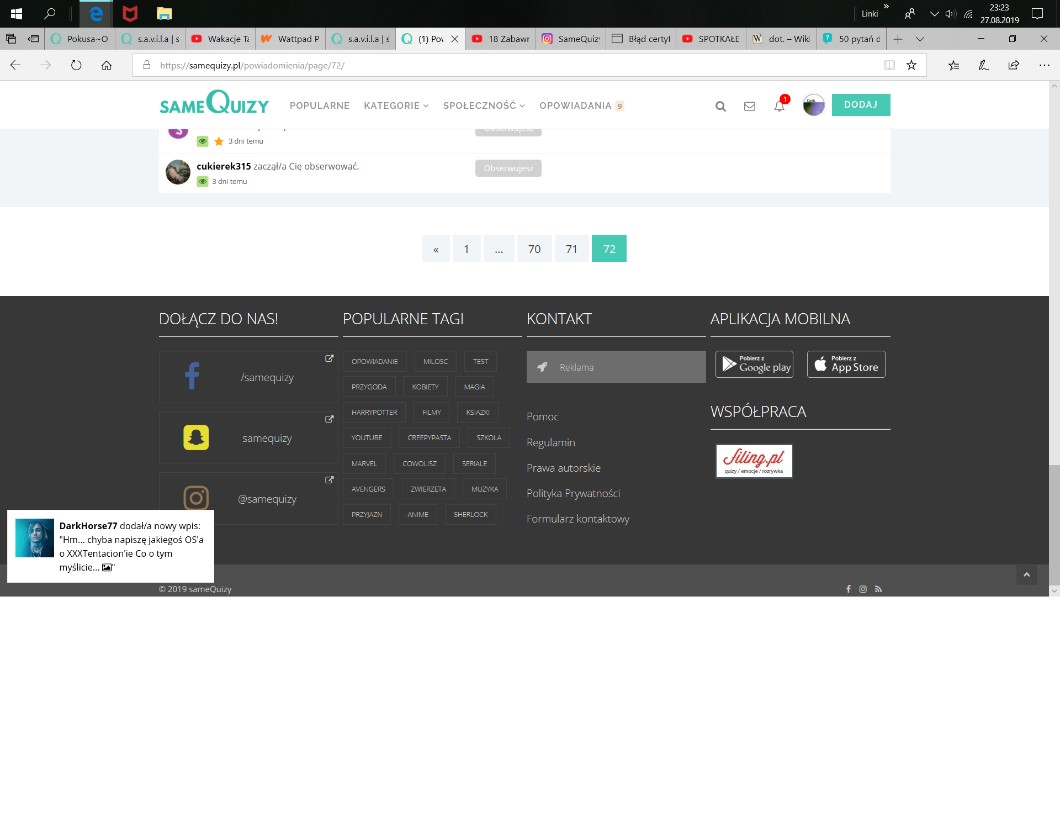Open the browser tab list chevron
Screen dimensions: 1060x823
pyautogui.click(x=920, y=39)
